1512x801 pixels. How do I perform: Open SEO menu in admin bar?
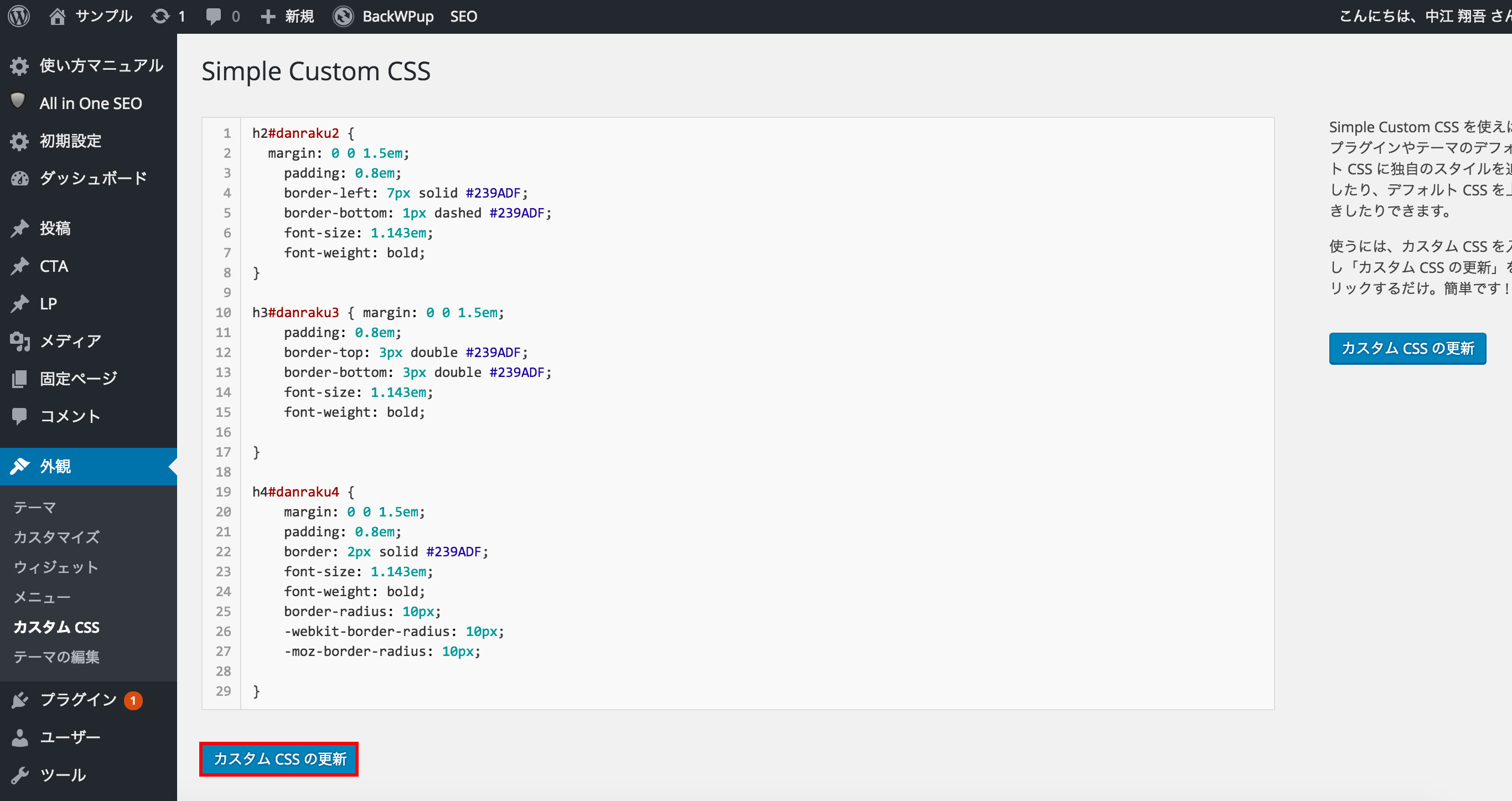463,16
